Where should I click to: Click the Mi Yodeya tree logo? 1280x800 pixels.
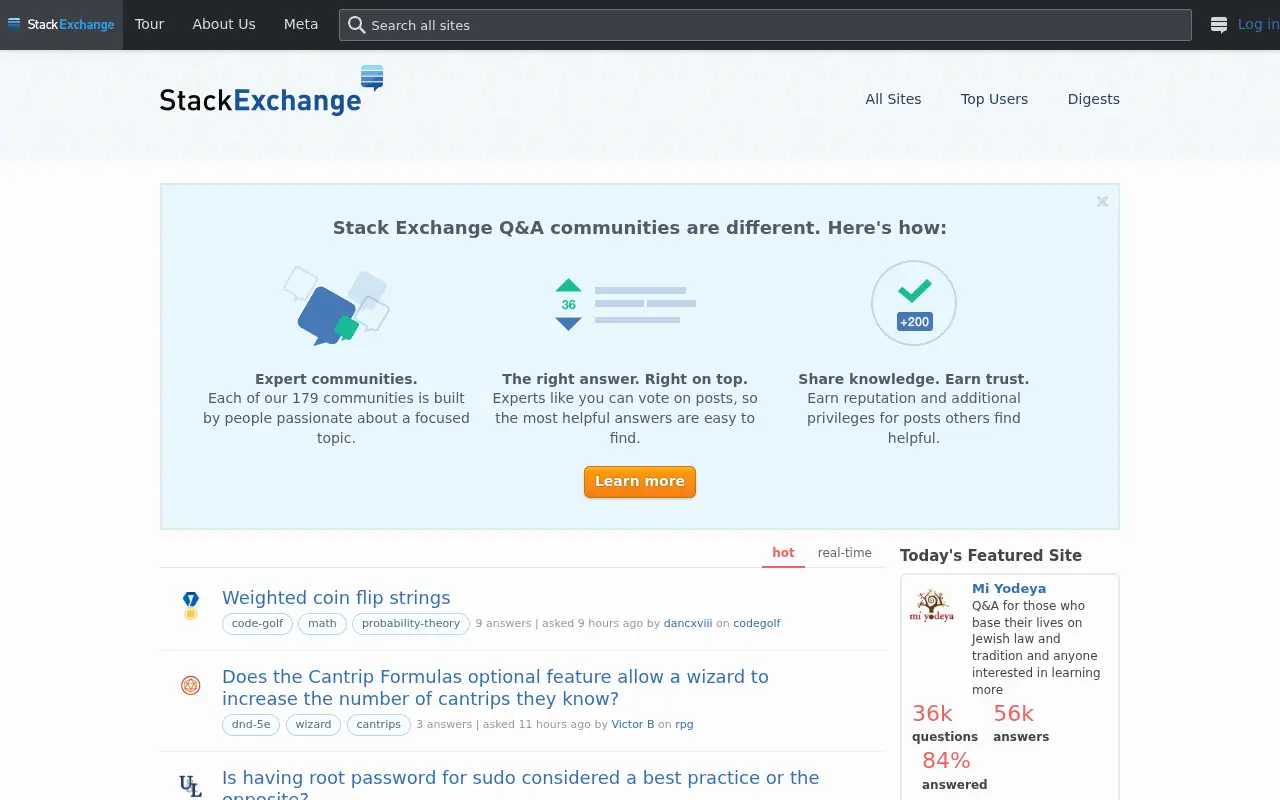tap(932, 606)
